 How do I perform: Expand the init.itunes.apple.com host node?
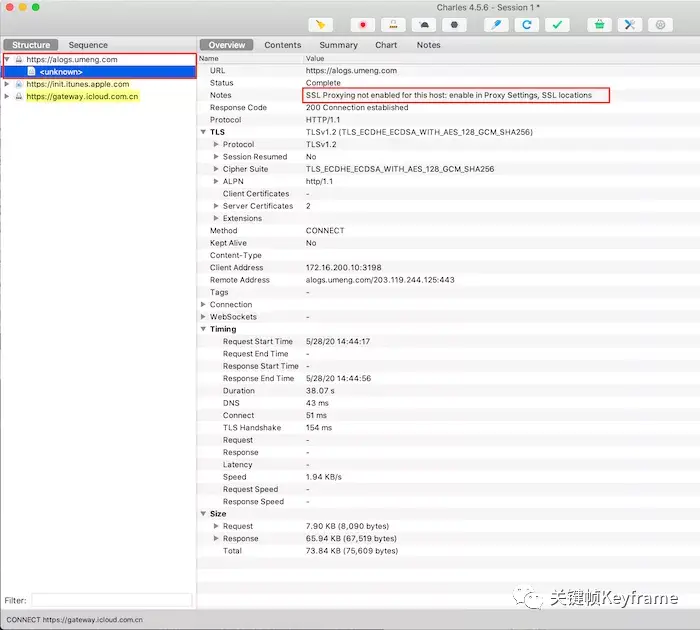(7, 84)
